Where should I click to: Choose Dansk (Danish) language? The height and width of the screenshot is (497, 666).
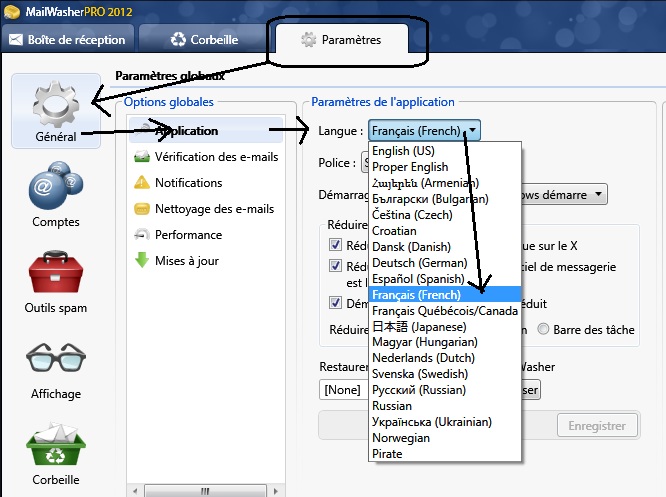point(445,247)
